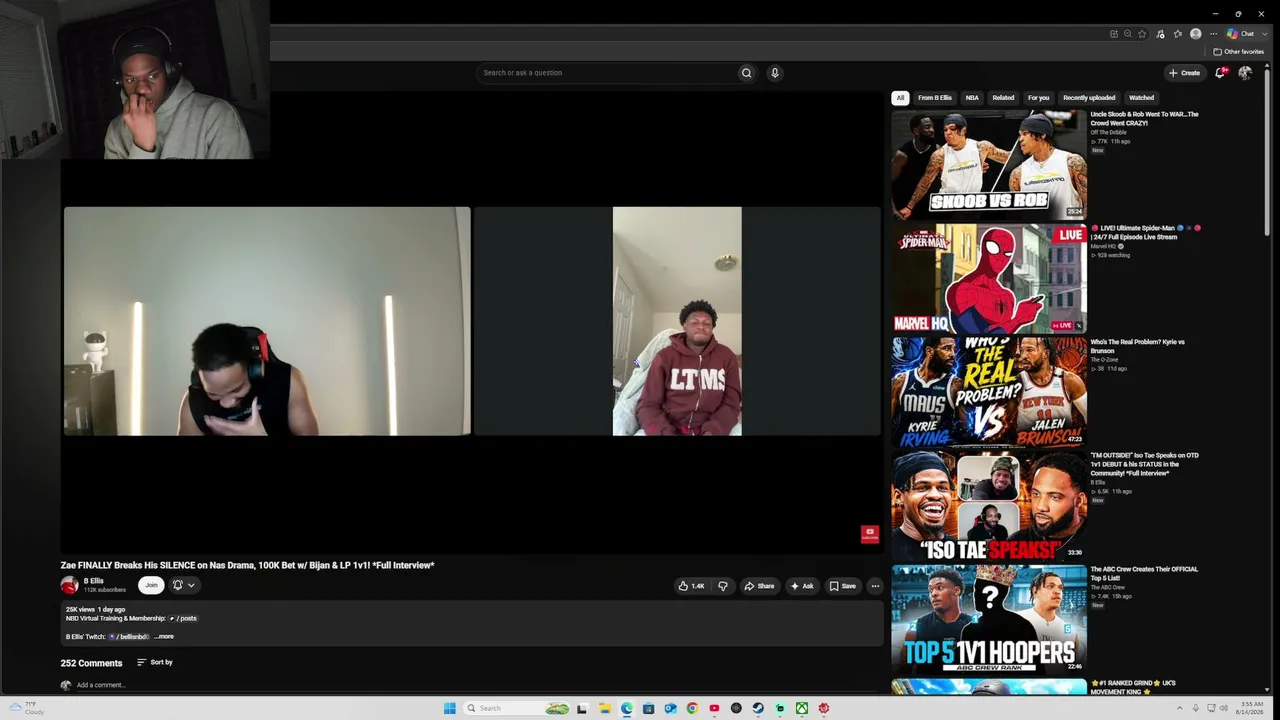Start voice search with the microphone icon
1280x720 pixels.
[774, 73]
